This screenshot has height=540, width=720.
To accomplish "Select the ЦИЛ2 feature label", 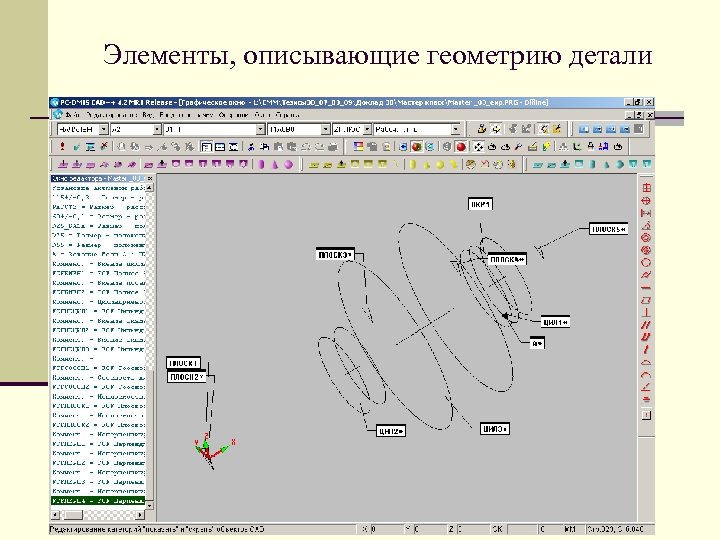I will [x=391, y=431].
